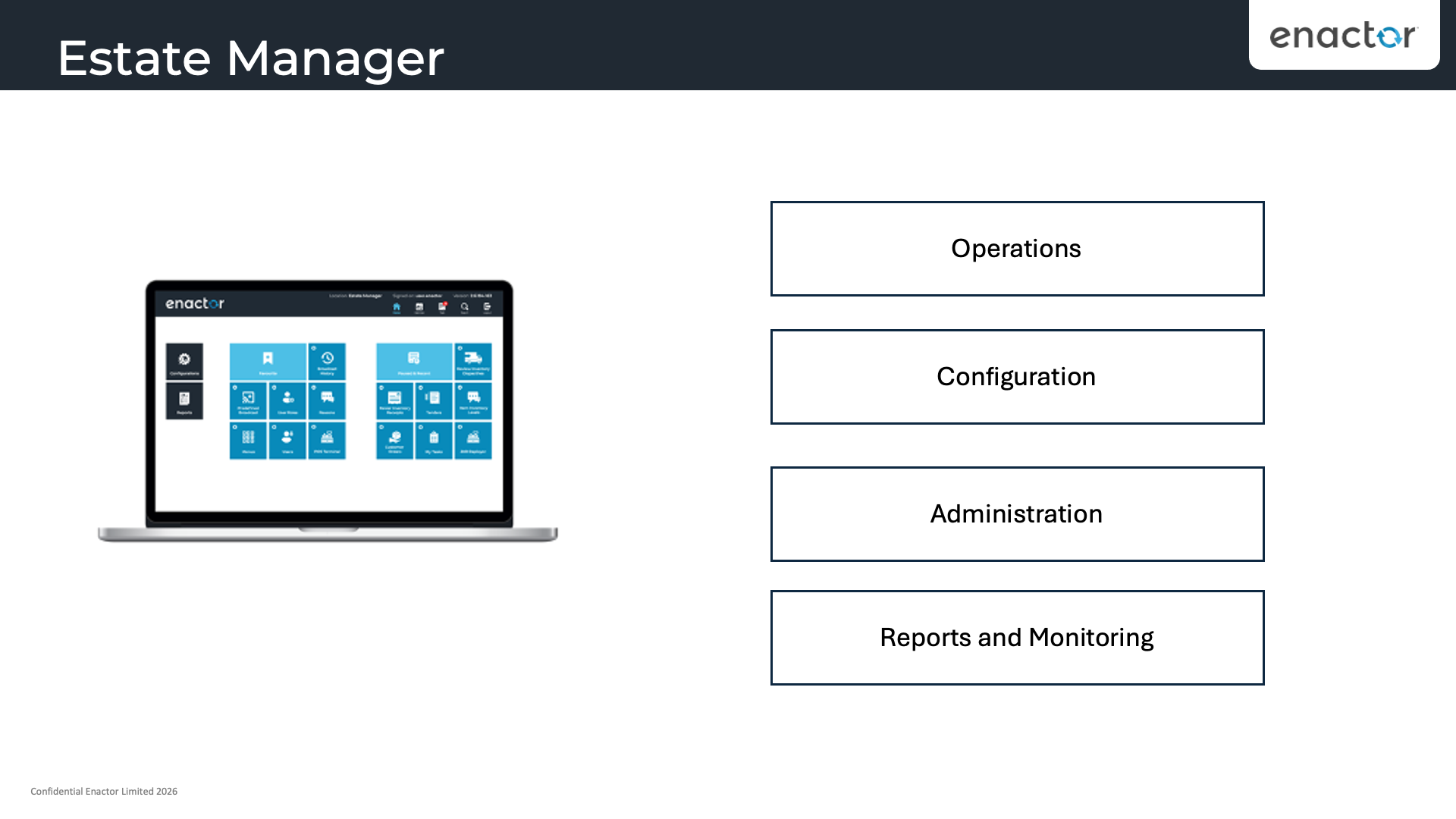Select the Review Inventory Dispatches tile
Viewport: 1456px width, 819px height.
point(473,361)
